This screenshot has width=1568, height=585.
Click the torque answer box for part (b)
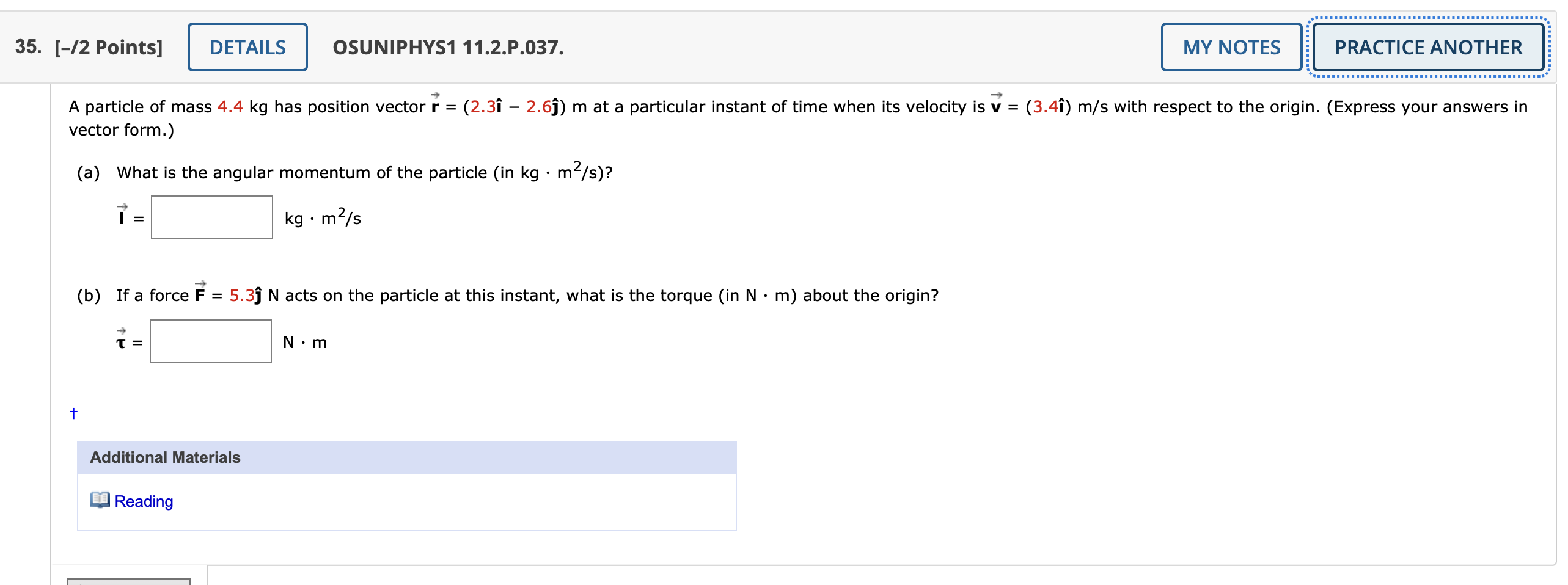point(210,342)
